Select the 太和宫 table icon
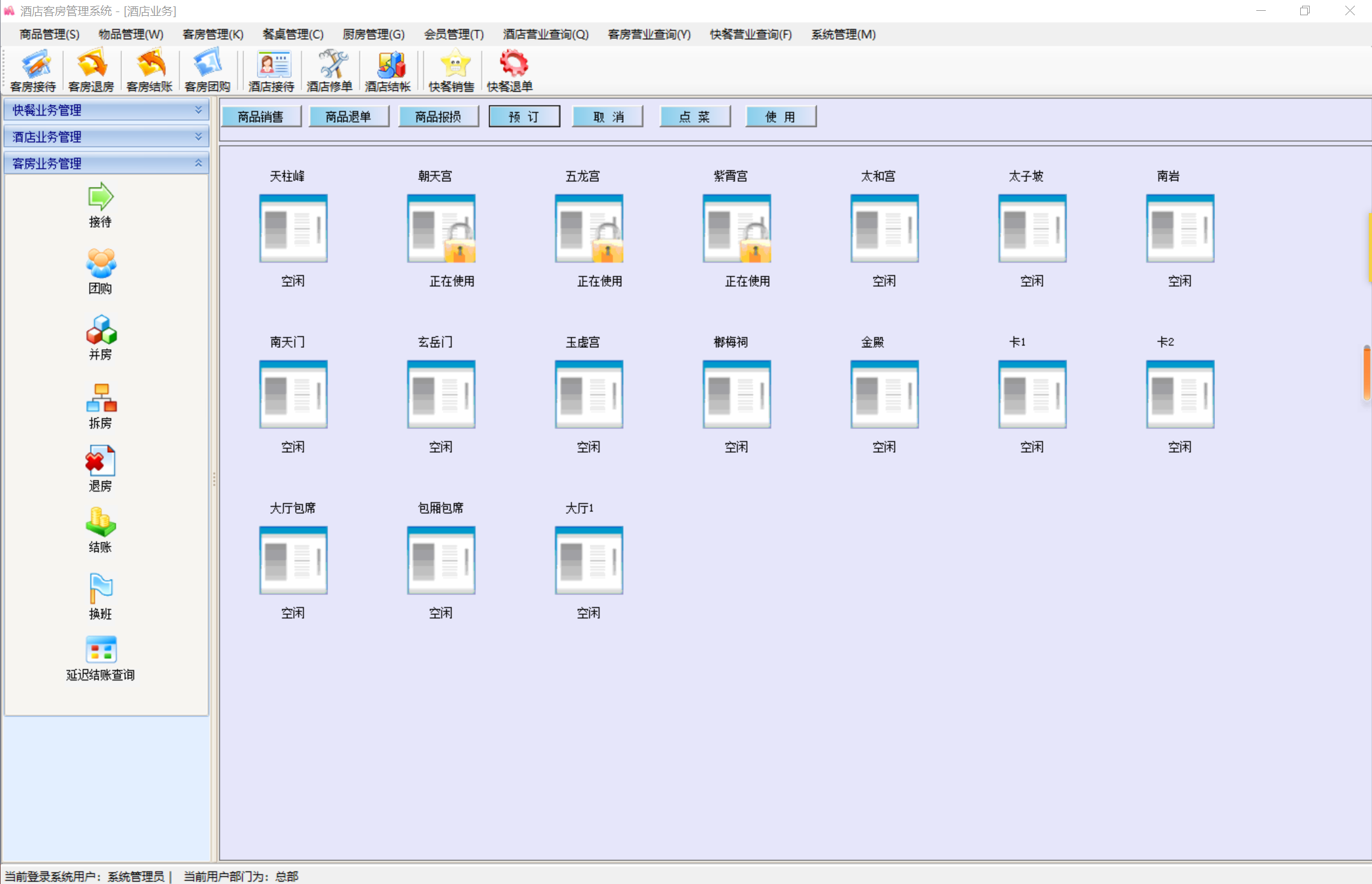Screen dimensions: 1372x884 click(x=884, y=228)
